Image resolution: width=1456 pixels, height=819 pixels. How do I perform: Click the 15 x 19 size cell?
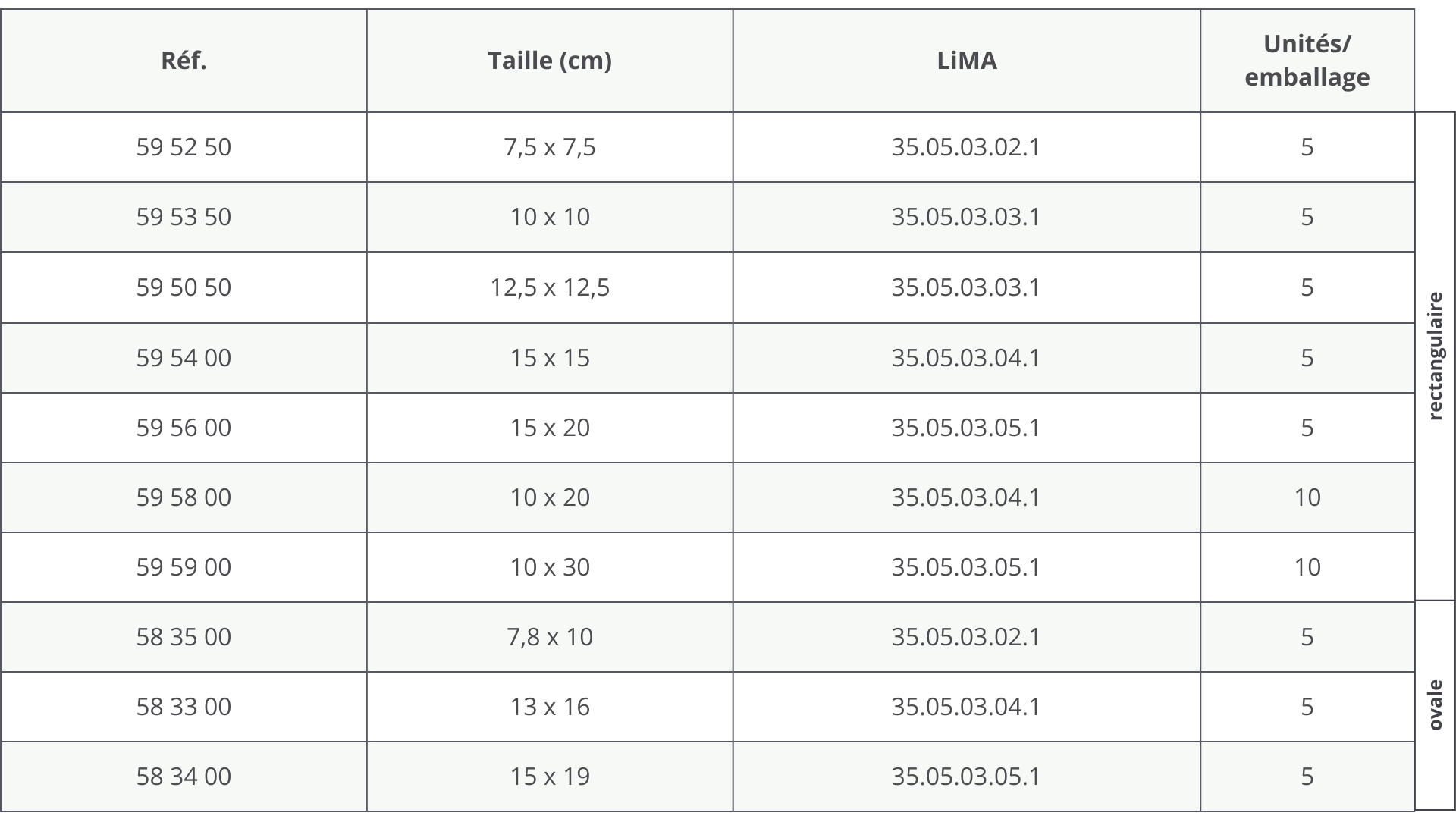click(550, 777)
